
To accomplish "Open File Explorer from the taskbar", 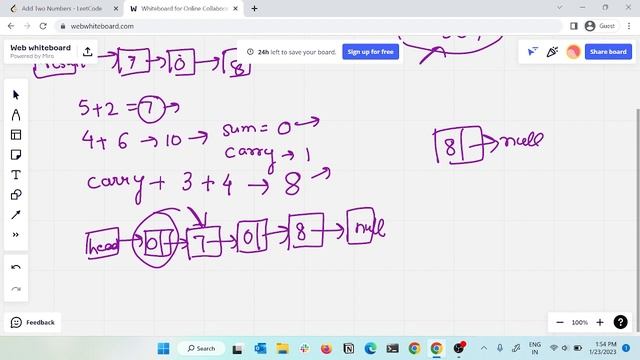I will (x=282, y=348).
